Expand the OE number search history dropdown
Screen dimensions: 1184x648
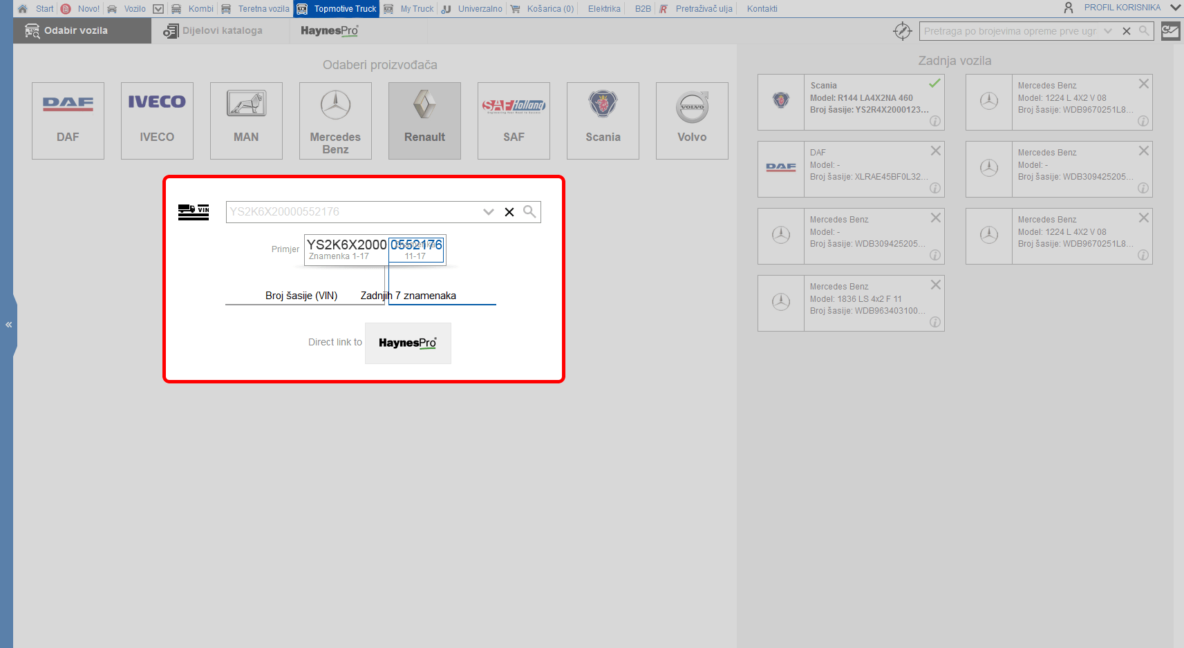tap(1108, 31)
